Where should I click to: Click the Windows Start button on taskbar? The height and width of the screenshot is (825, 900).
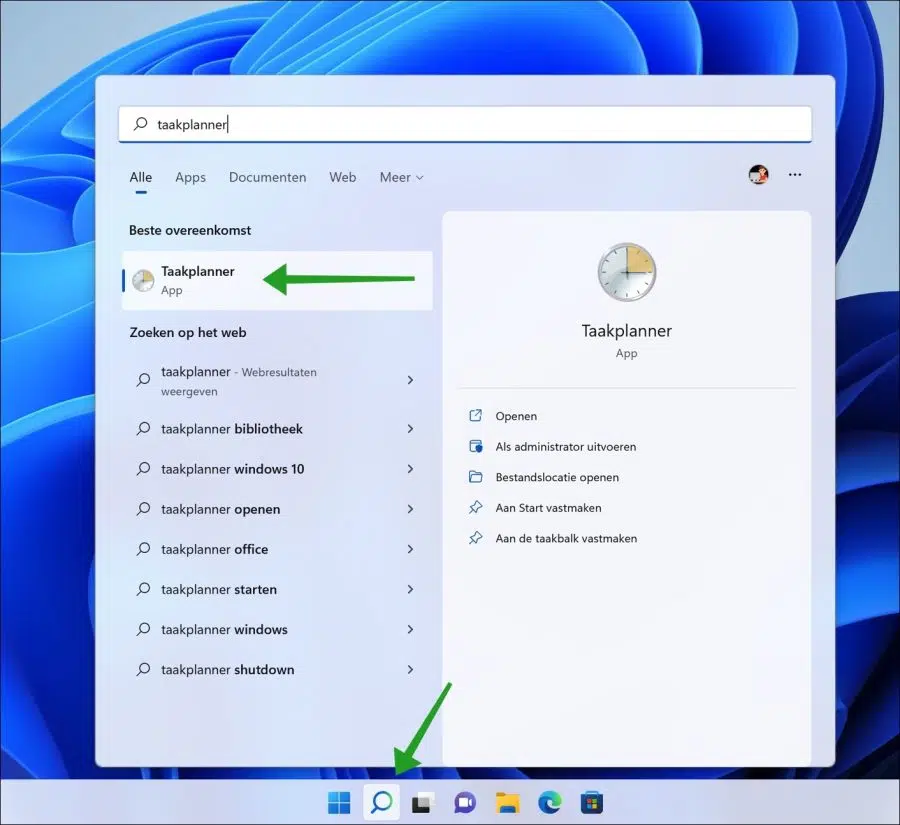(x=339, y=802)
